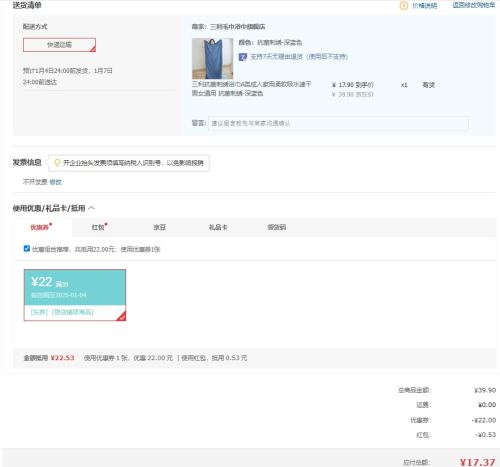Open the product title link for 三利浴巾
Image resolution: width=500 pixels, height=467 pixels.
click(x=251, y=89)
